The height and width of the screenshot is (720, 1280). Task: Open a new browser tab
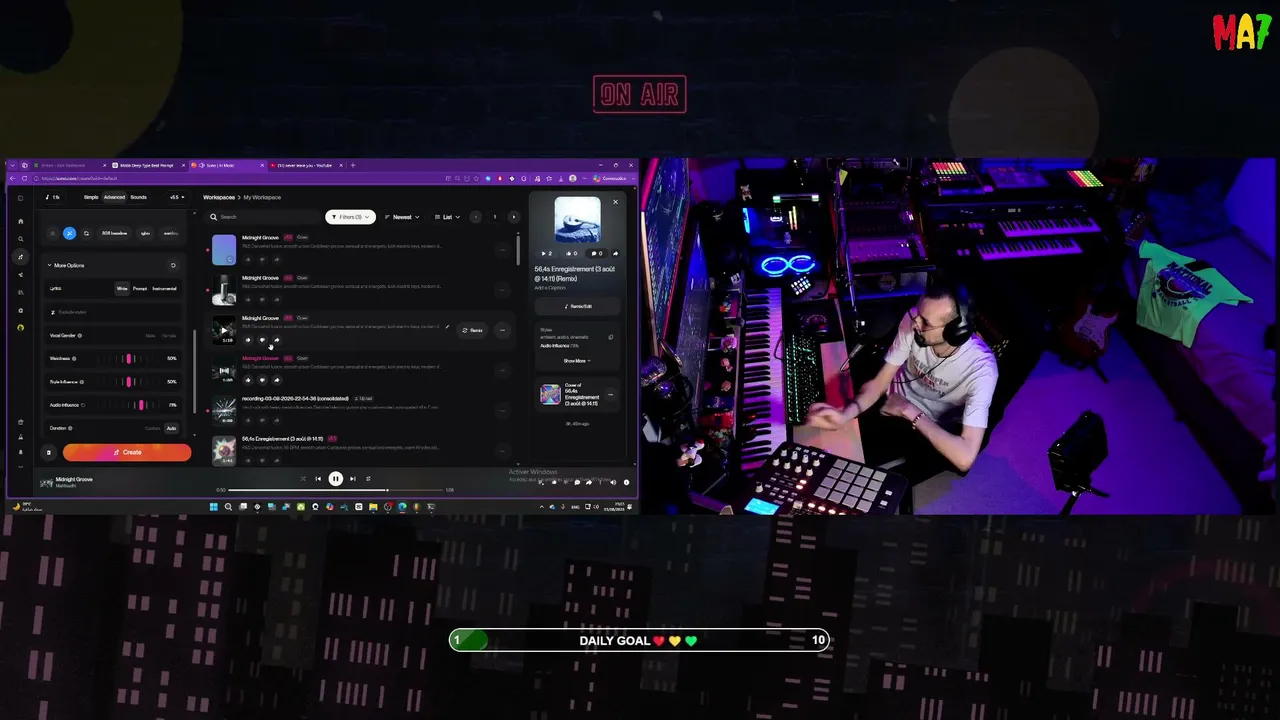(352, 165)
